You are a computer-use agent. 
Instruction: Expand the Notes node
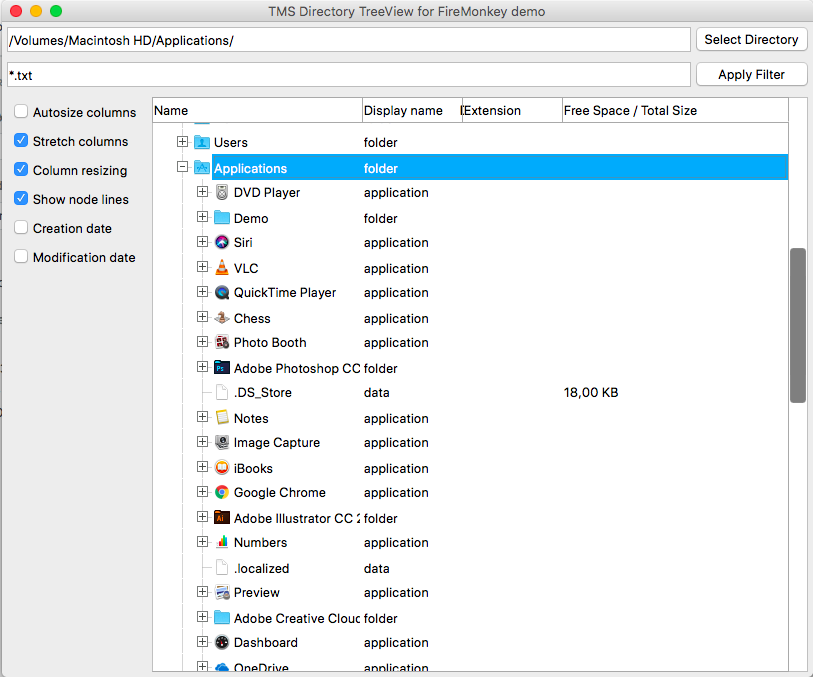click(202, 417)
